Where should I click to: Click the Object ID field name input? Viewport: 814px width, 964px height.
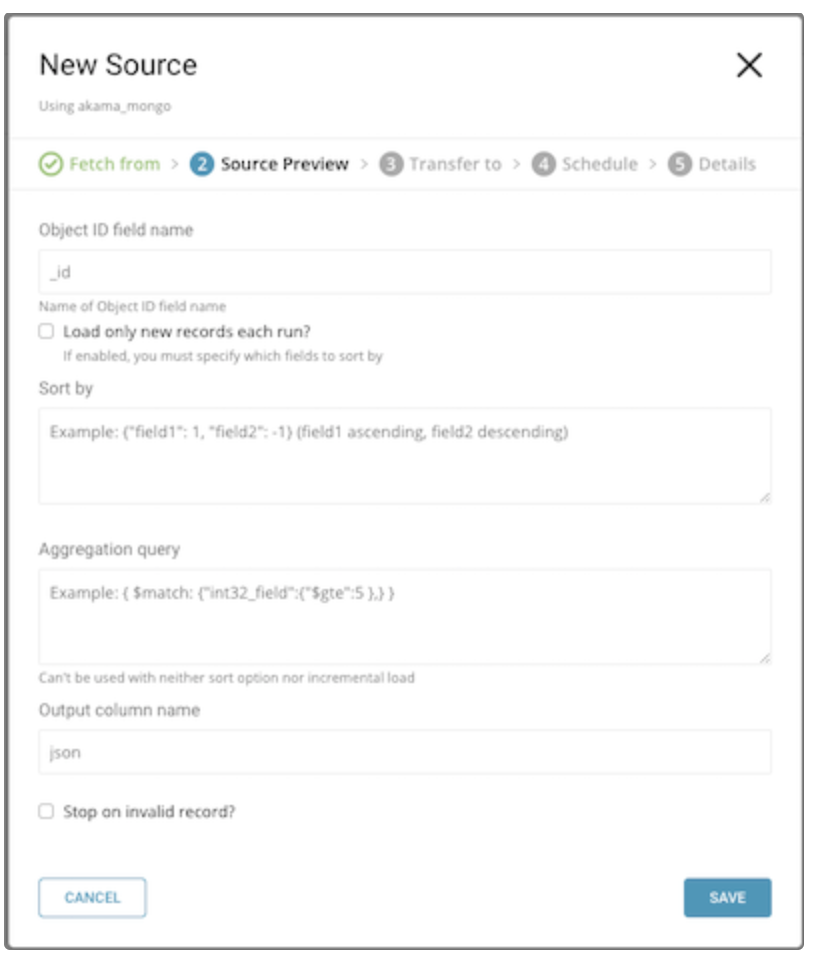405,272
